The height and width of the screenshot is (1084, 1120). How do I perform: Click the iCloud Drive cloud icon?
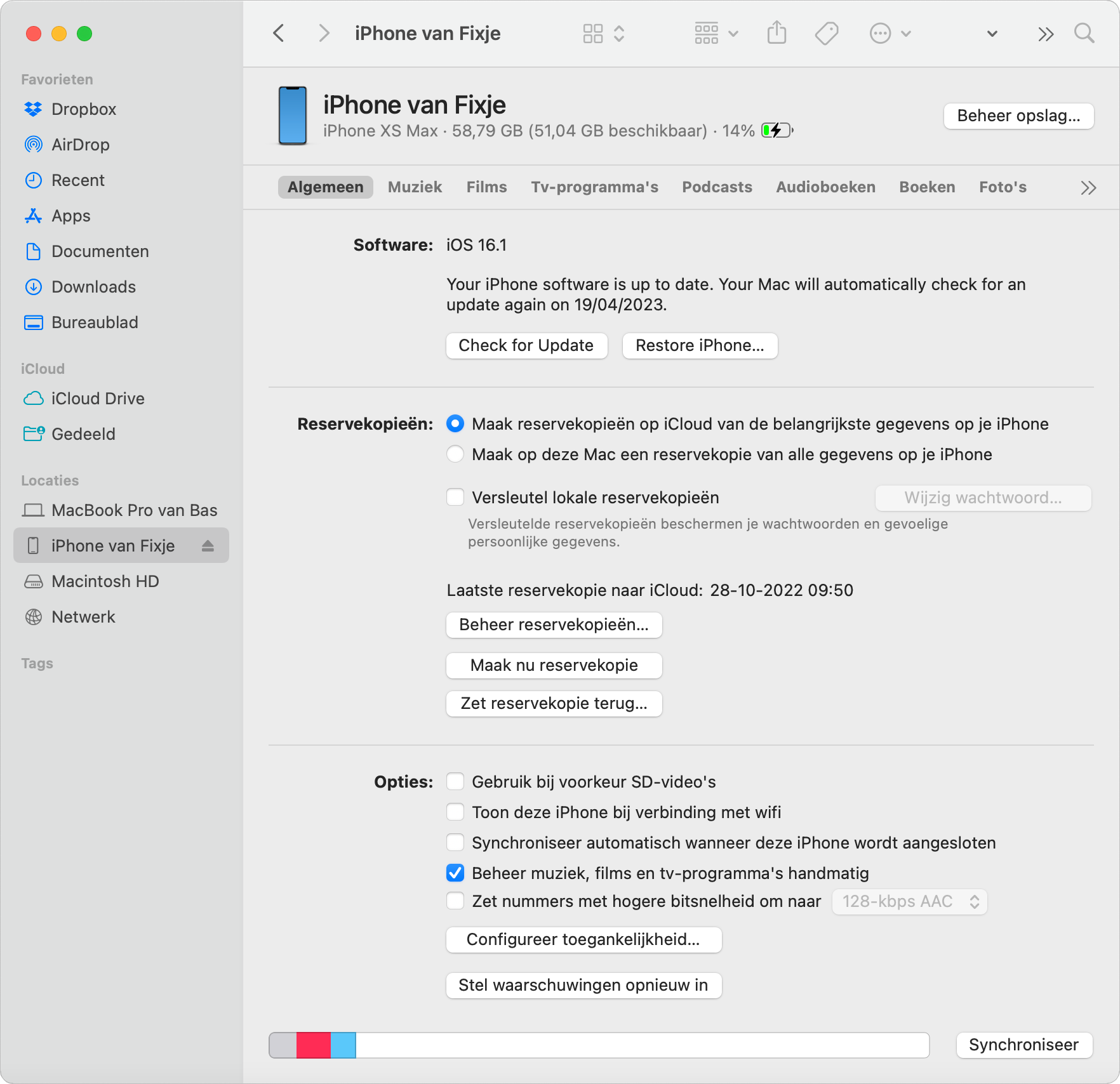coord(33,399)
